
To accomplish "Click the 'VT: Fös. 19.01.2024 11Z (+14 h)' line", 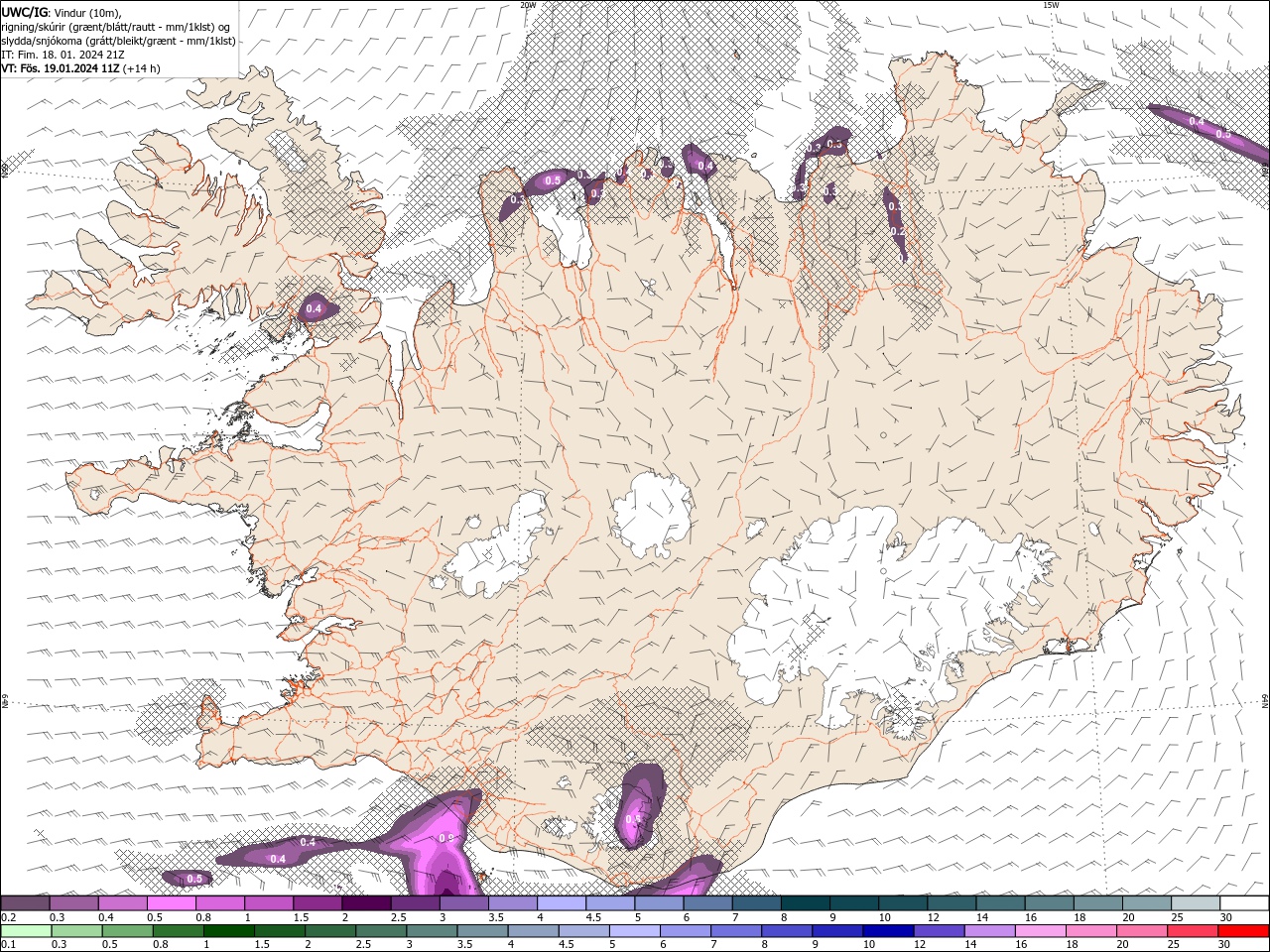I will pyautogui.click(x=80, y=68).
